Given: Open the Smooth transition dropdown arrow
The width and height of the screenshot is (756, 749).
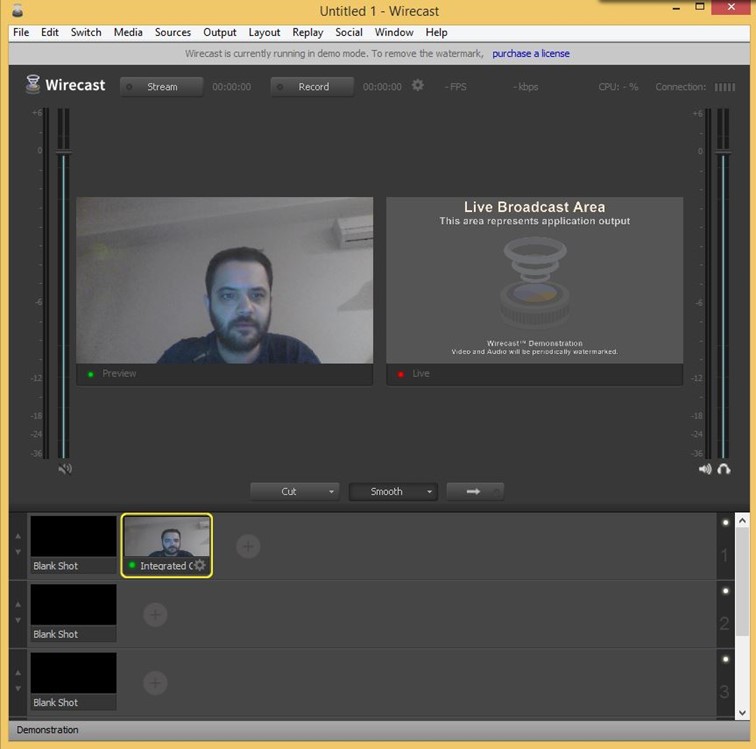Looking at the screenshot, I should (429, 491).
